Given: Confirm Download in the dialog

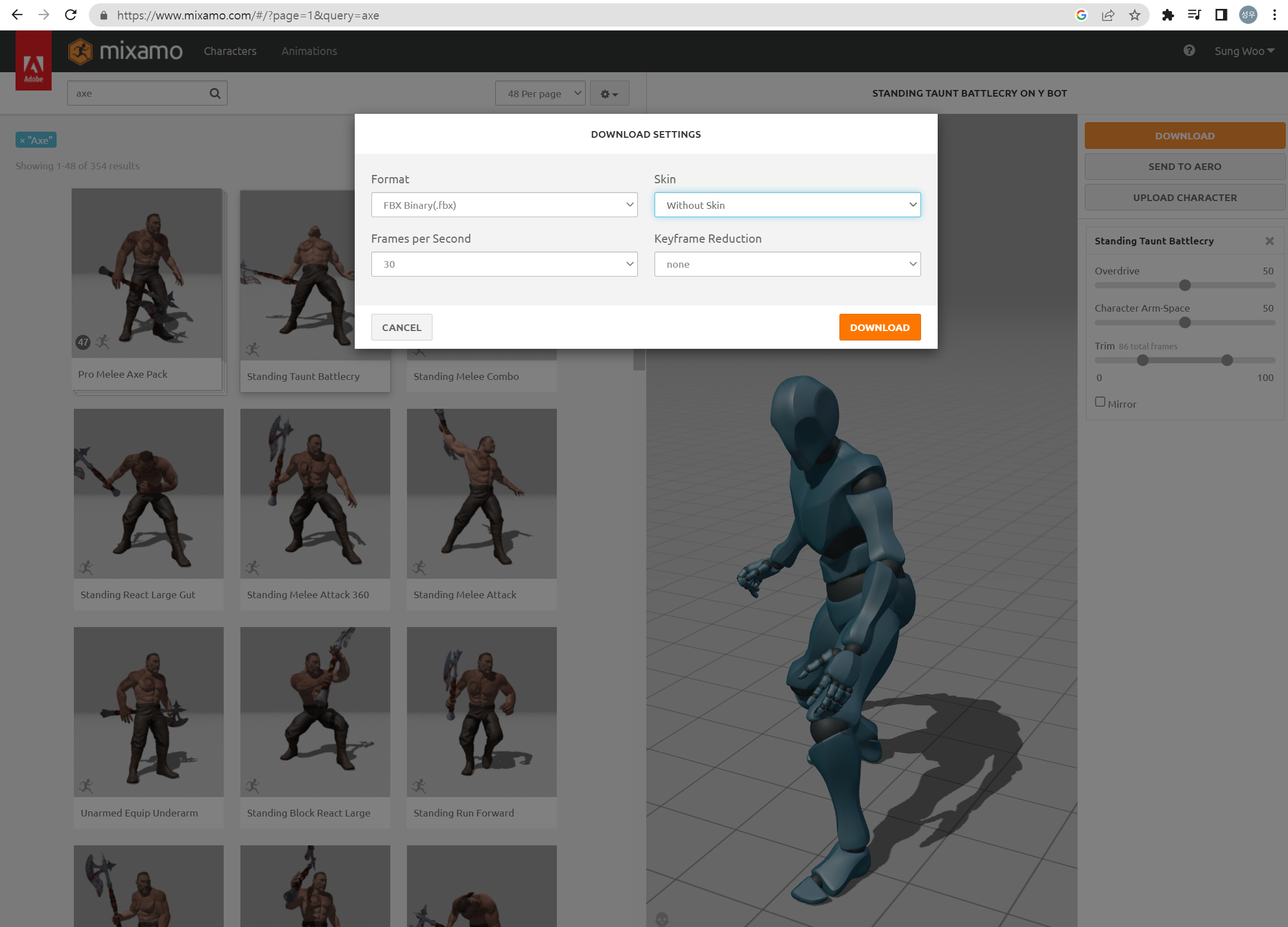Looking at the screenshot, I should coord(880,327).
